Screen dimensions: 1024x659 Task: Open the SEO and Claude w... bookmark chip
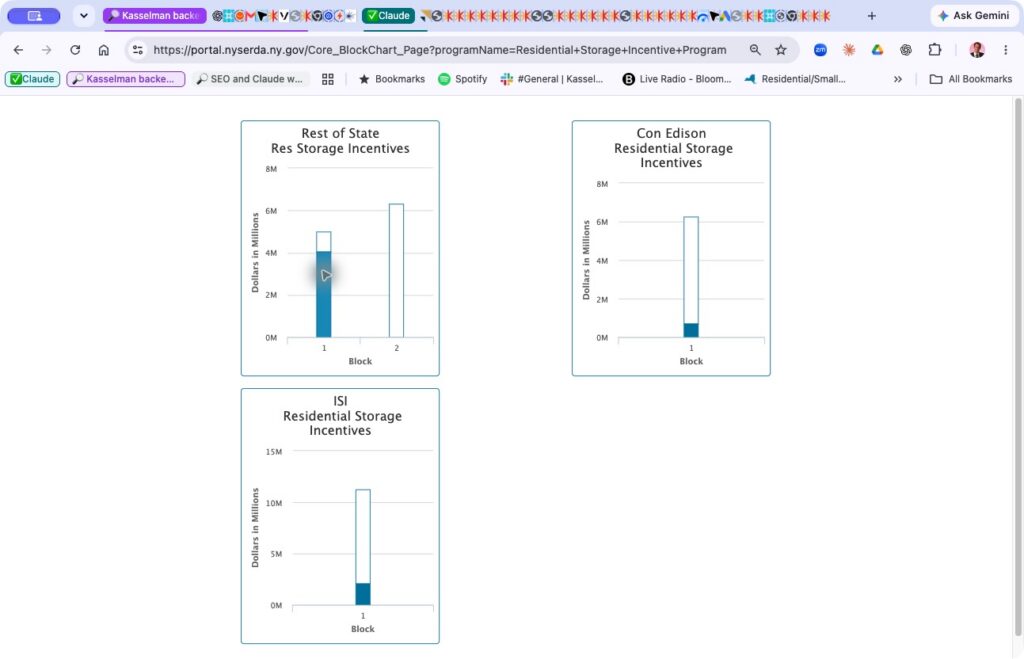pyautogui.click(x=249, y=79)
